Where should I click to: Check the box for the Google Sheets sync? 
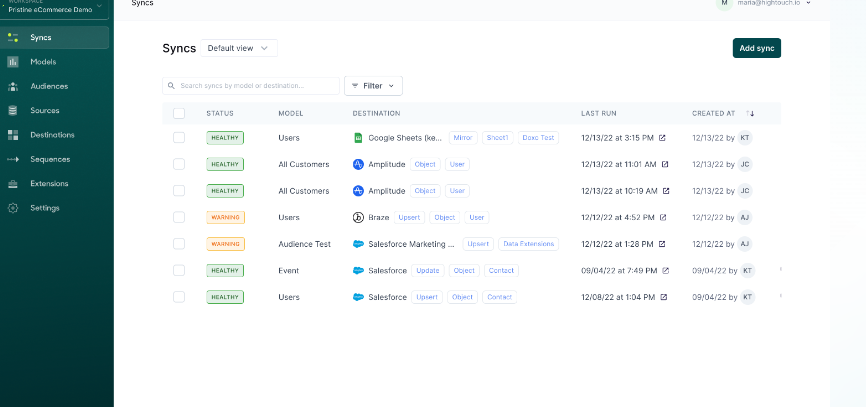pyautogui.click(x=179, y=138)
